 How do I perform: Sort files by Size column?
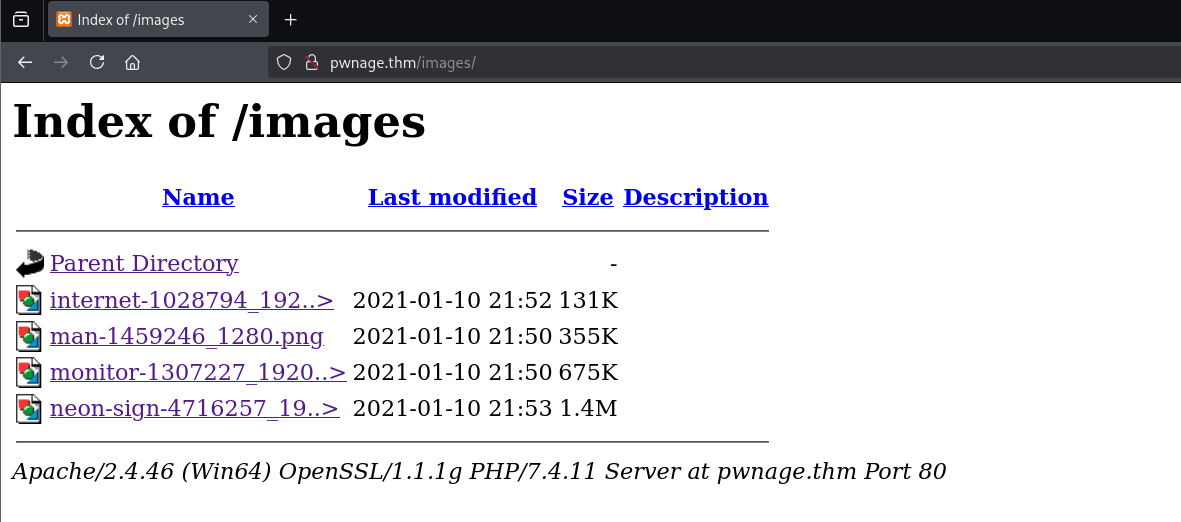[587, 197]
